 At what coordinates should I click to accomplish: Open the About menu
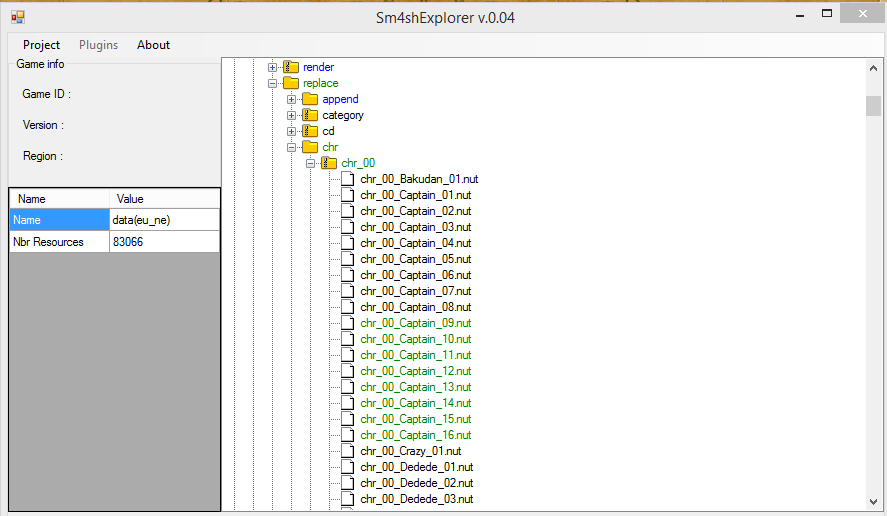(153, 45)
